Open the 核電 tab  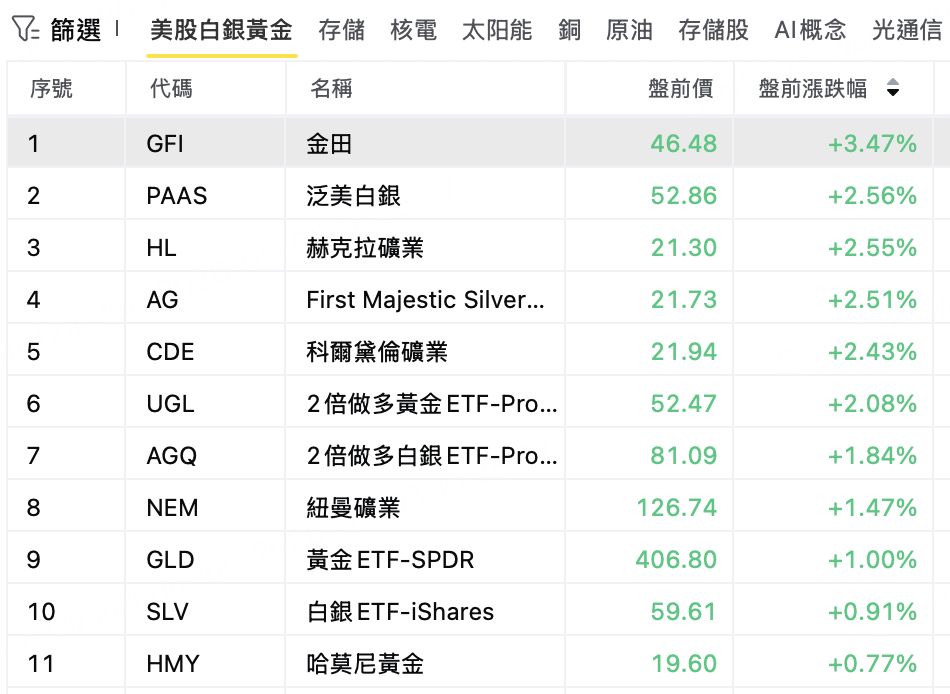click(414, 30)
